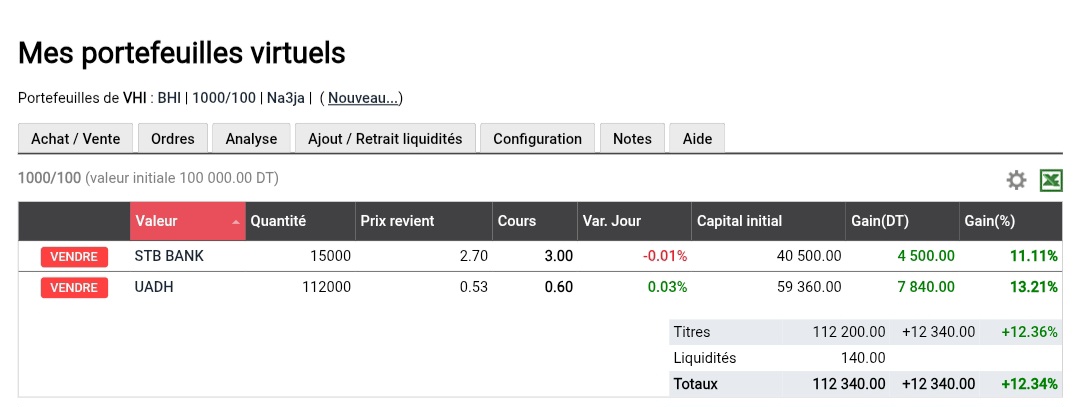Click the STB BANK stock name
The width and height of the screenshot is (1080, 407).
(x=169, y=256)
